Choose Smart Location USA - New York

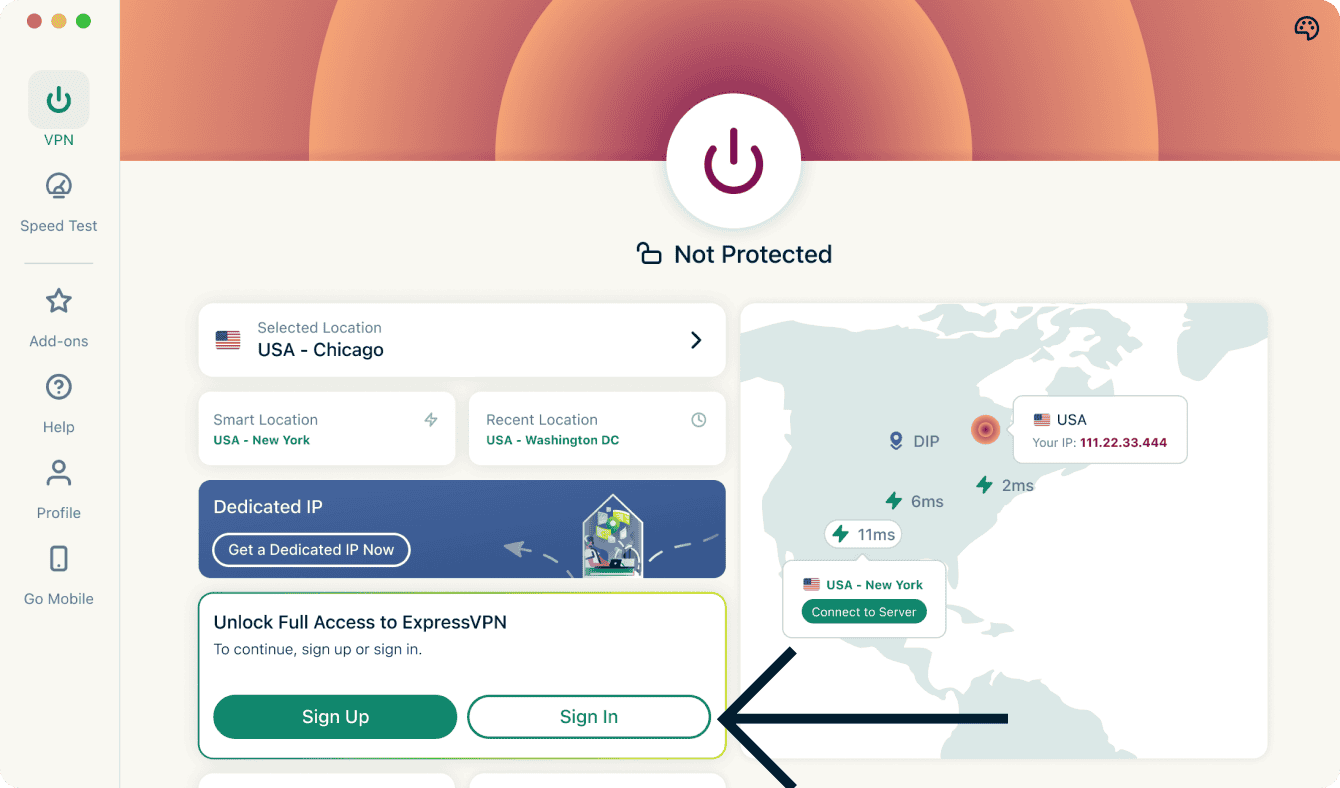pyautogui.click(x=326, y=429)
